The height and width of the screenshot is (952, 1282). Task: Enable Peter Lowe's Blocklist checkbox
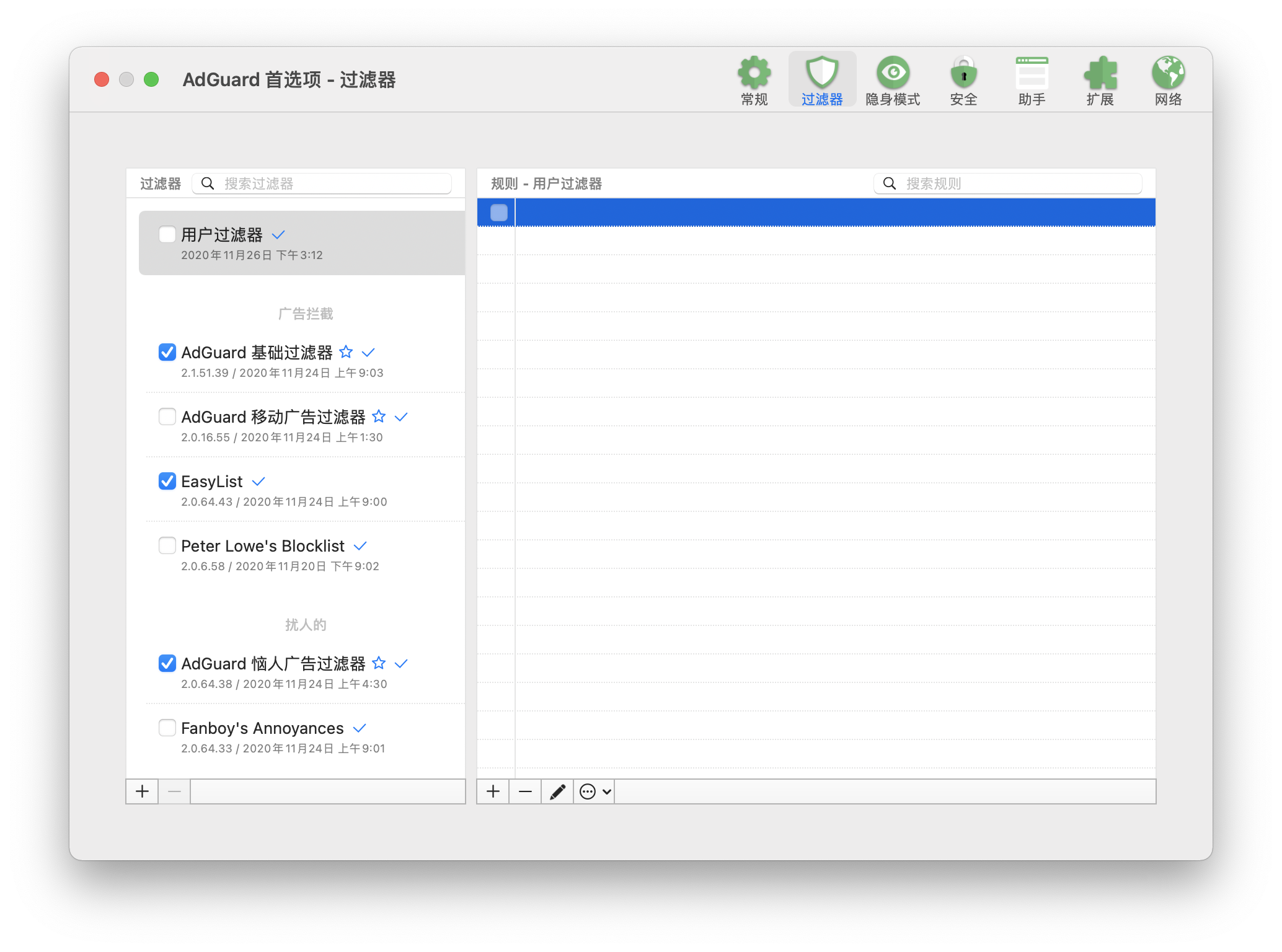click(167, 545)
